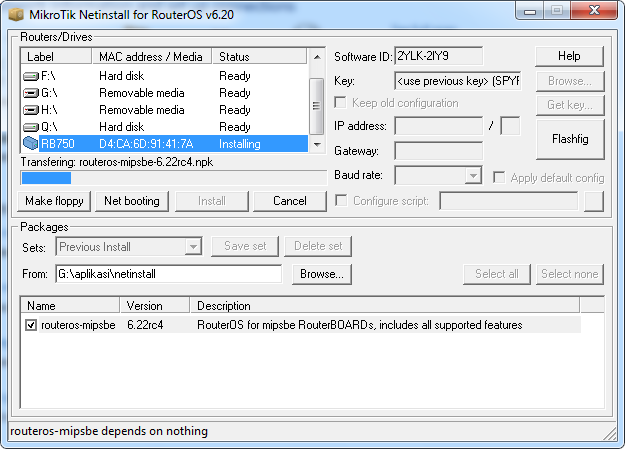Click the drives list scroll down arrow
This screenshot has height=449, width=625.
[317, 144]
